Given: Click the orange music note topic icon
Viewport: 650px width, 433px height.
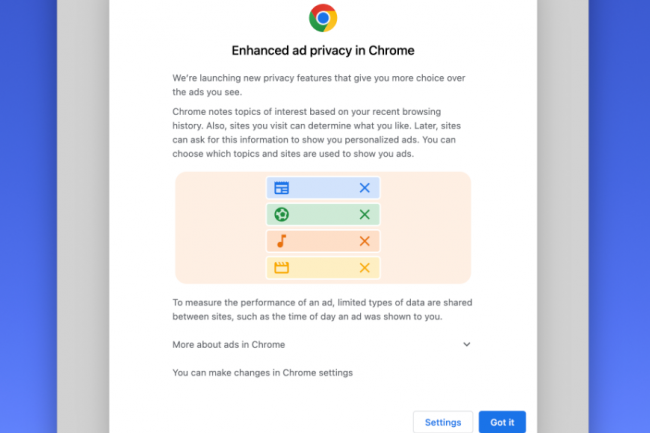Looking at the screenshot, I should 281,241.
